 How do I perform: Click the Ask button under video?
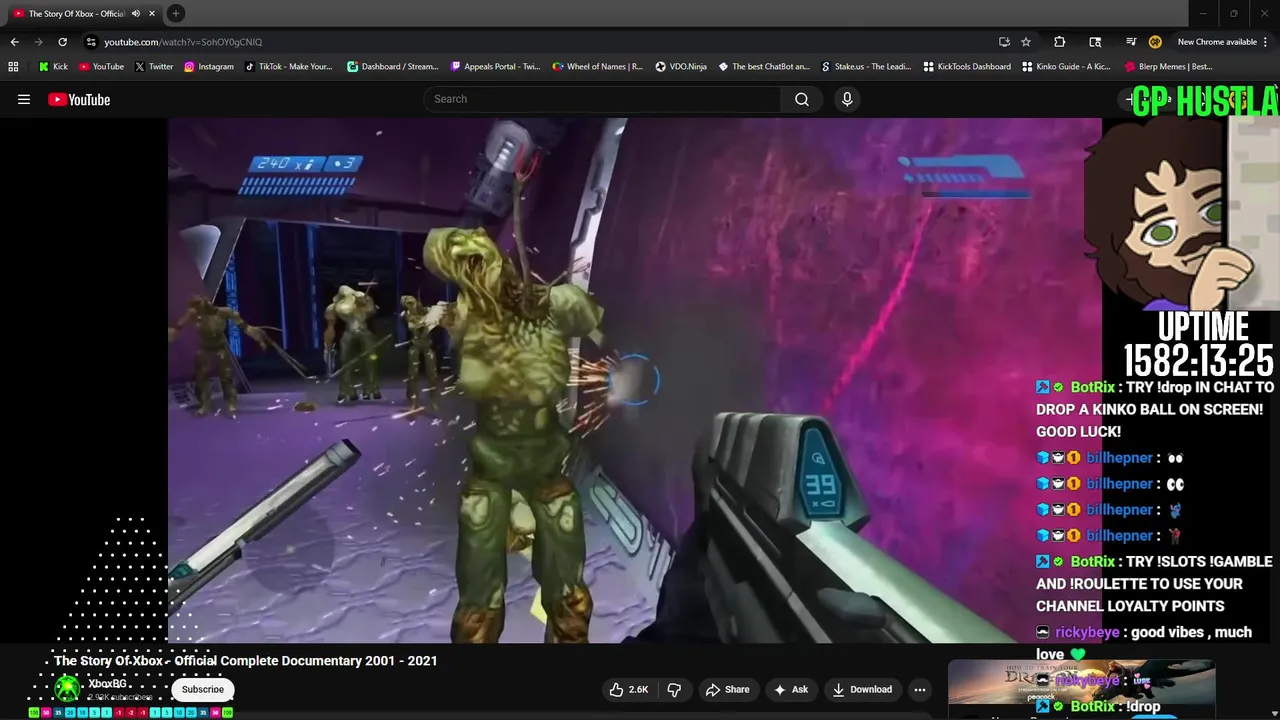tap(790, 689)
